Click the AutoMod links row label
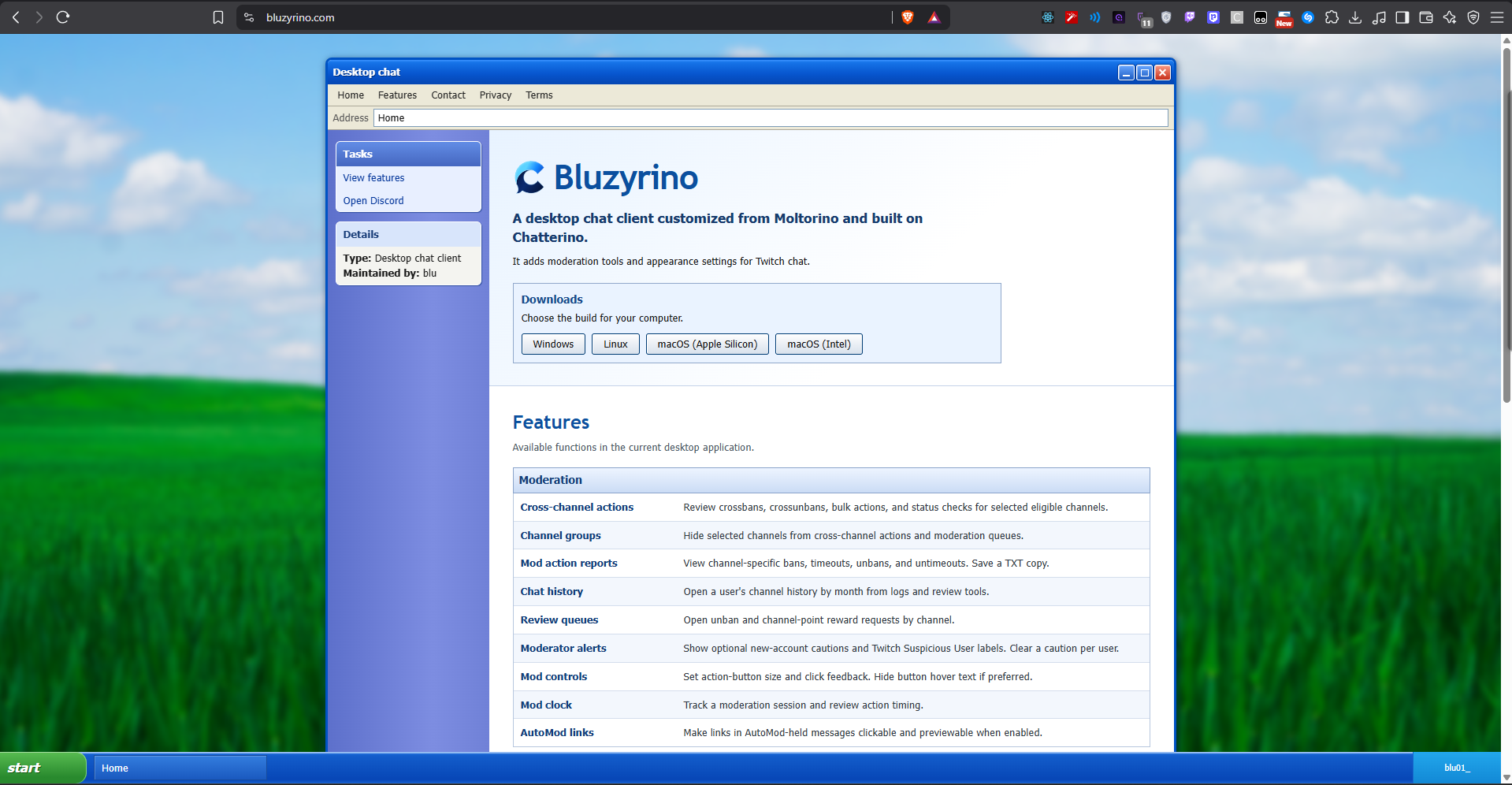This screenshot has width=1512, height=785. click(x=557, y=733)
